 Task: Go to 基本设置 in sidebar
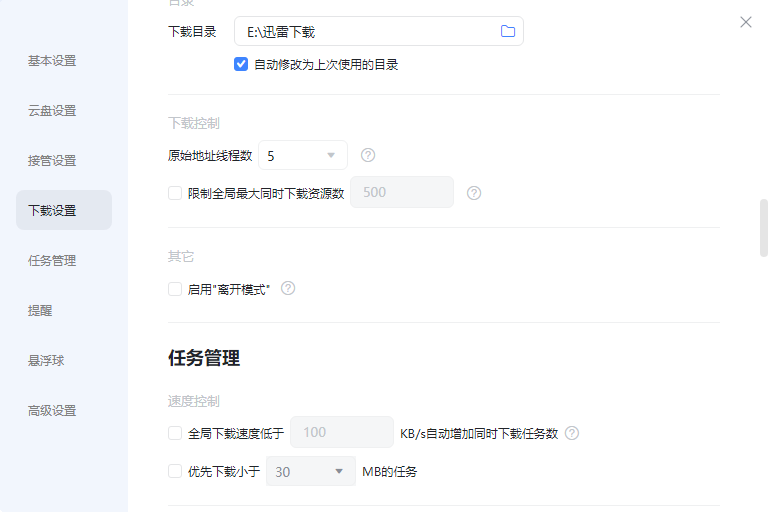click(x=52, y=61)
